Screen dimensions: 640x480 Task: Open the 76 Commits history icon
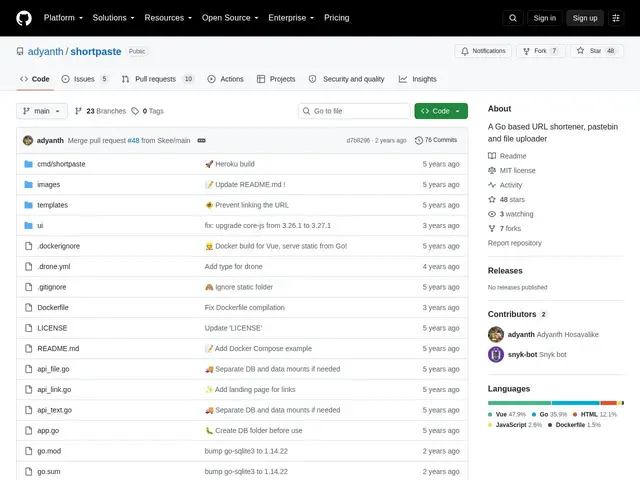(x=418, y=140)
